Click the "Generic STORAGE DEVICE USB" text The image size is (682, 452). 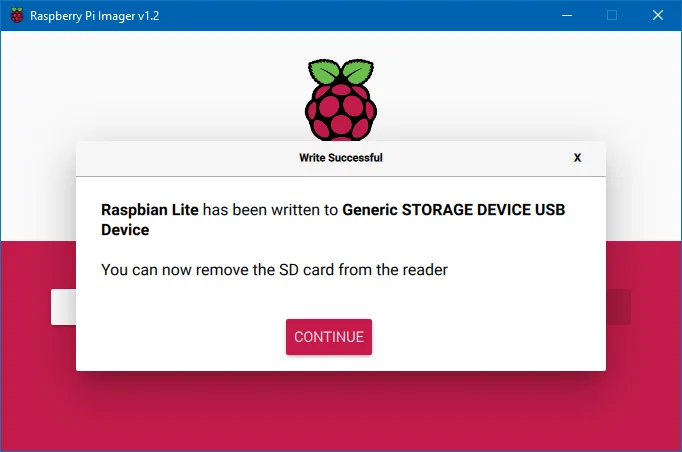(460, 211)
